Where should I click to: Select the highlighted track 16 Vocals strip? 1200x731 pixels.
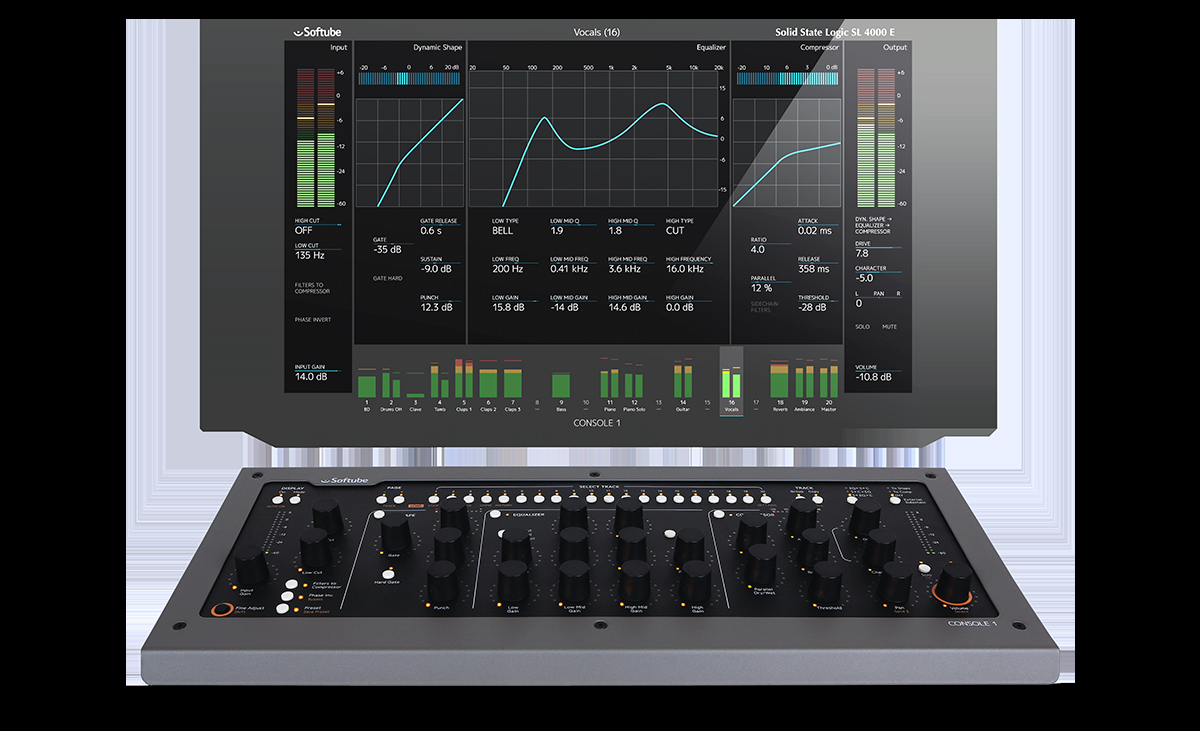(x=731, y=381)
